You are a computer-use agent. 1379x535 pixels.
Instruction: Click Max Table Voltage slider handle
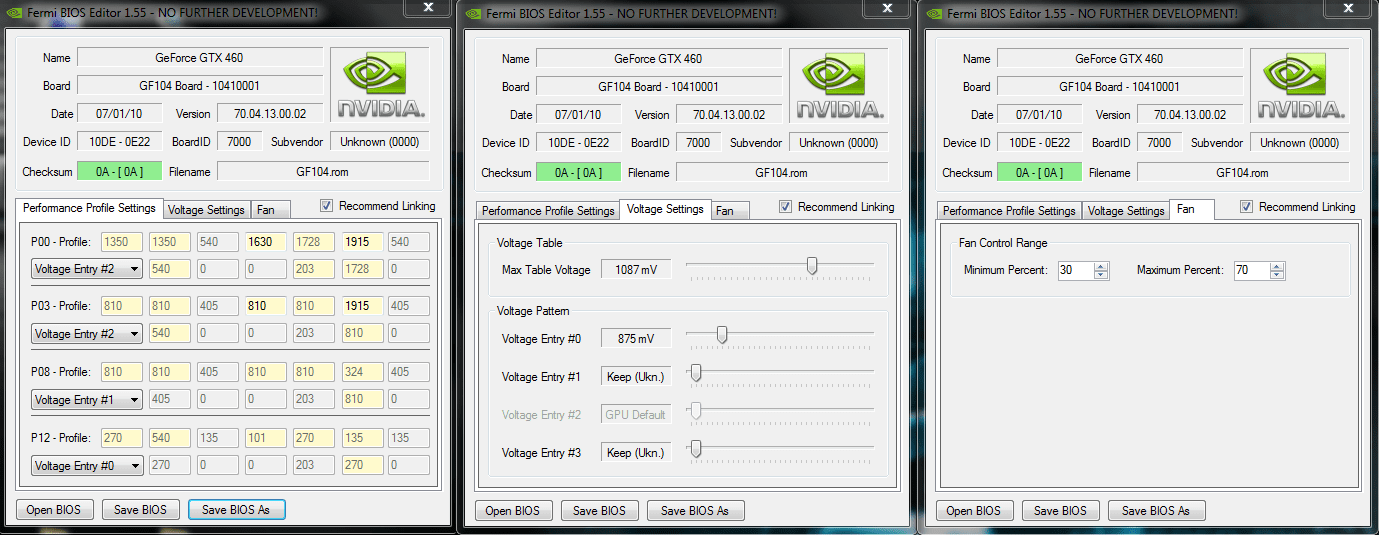(x=812, y=265)
